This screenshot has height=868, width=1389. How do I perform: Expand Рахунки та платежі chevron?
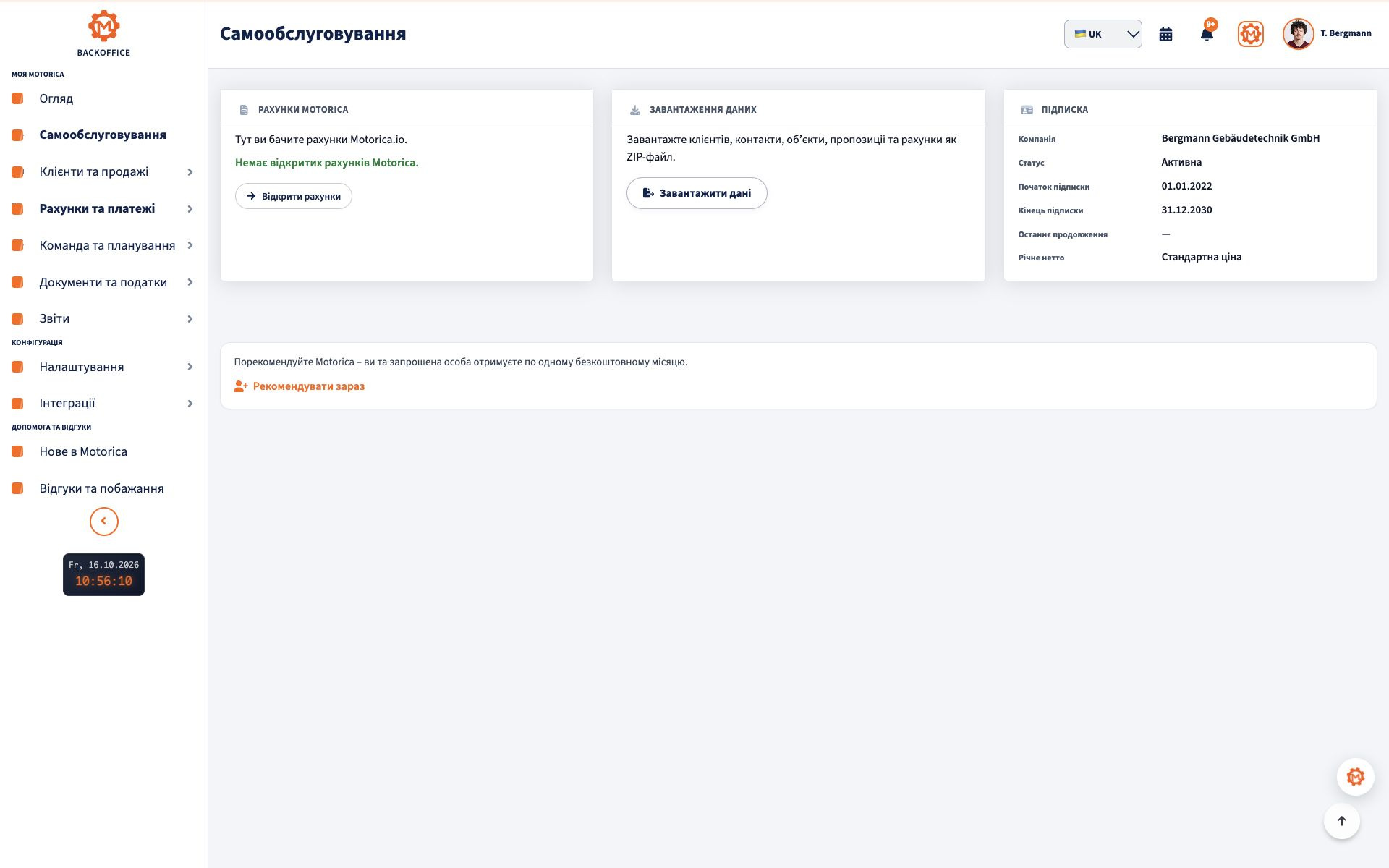[x=190, y=209]
